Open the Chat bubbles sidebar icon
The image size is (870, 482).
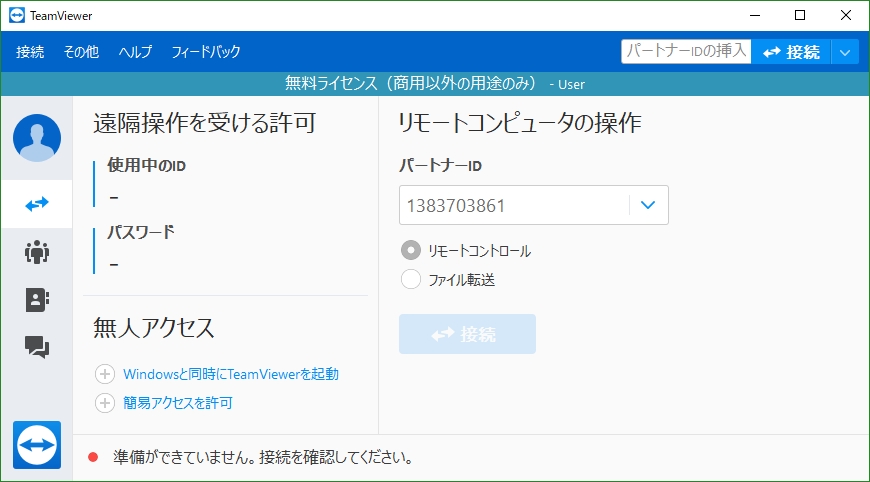click(37, 347)
